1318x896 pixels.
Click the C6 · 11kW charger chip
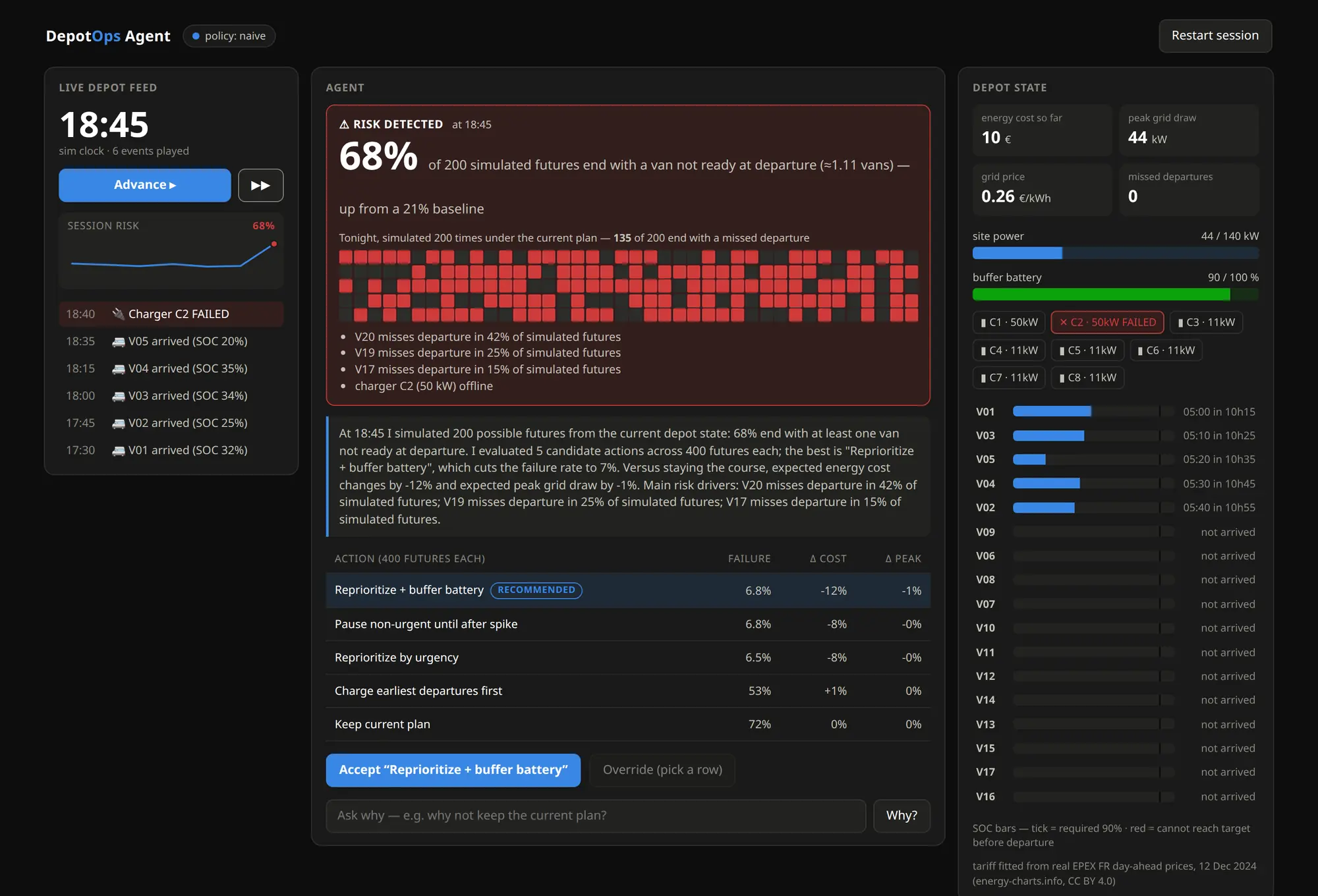point(1166,350)
